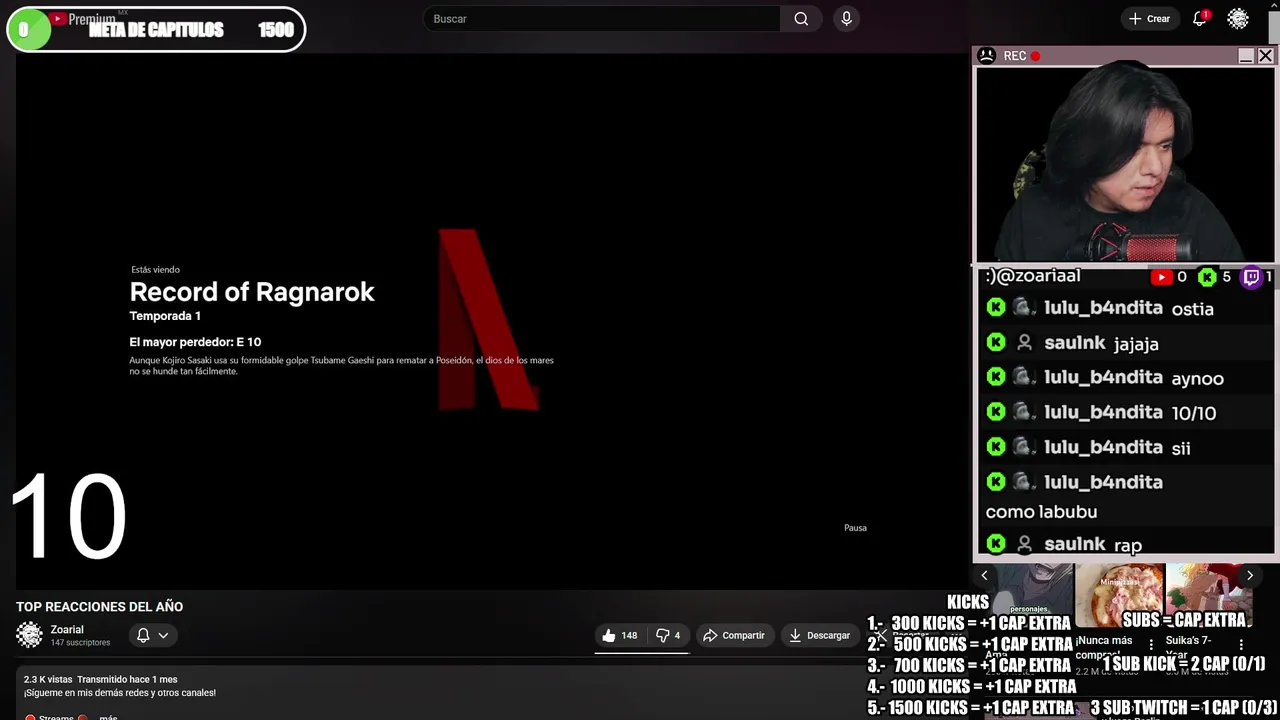1280x720 pixels.
Task: Click the Compartir share button
Action: (734, 635)
